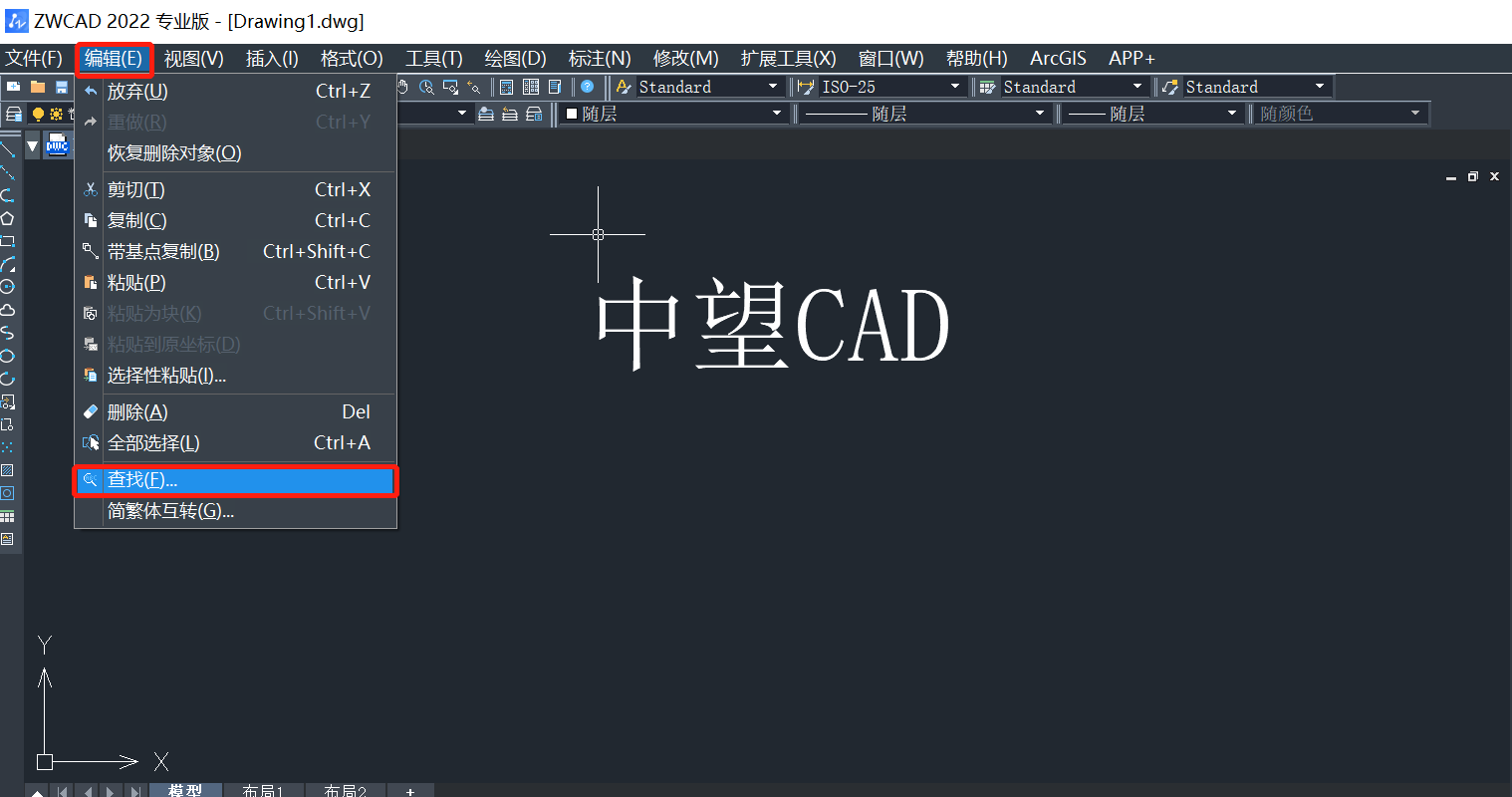Toggle the layer on/off lightbulb icon
1512x797 pixels.
click(38, 114)
